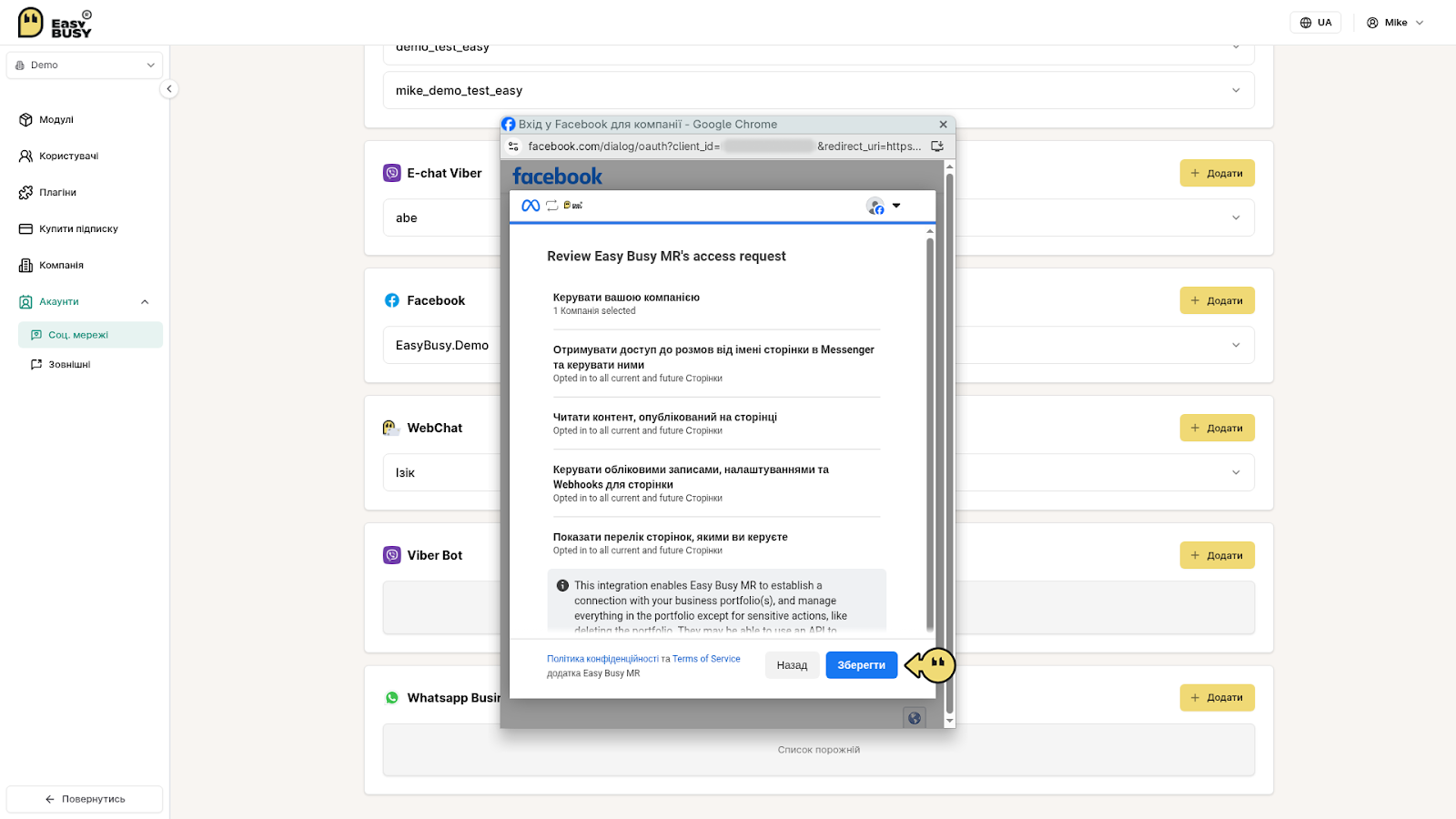Open Користувачі in the sidebar
Image resolution: width=1456 pixels, height=819 pixels.
pos(68,157)
